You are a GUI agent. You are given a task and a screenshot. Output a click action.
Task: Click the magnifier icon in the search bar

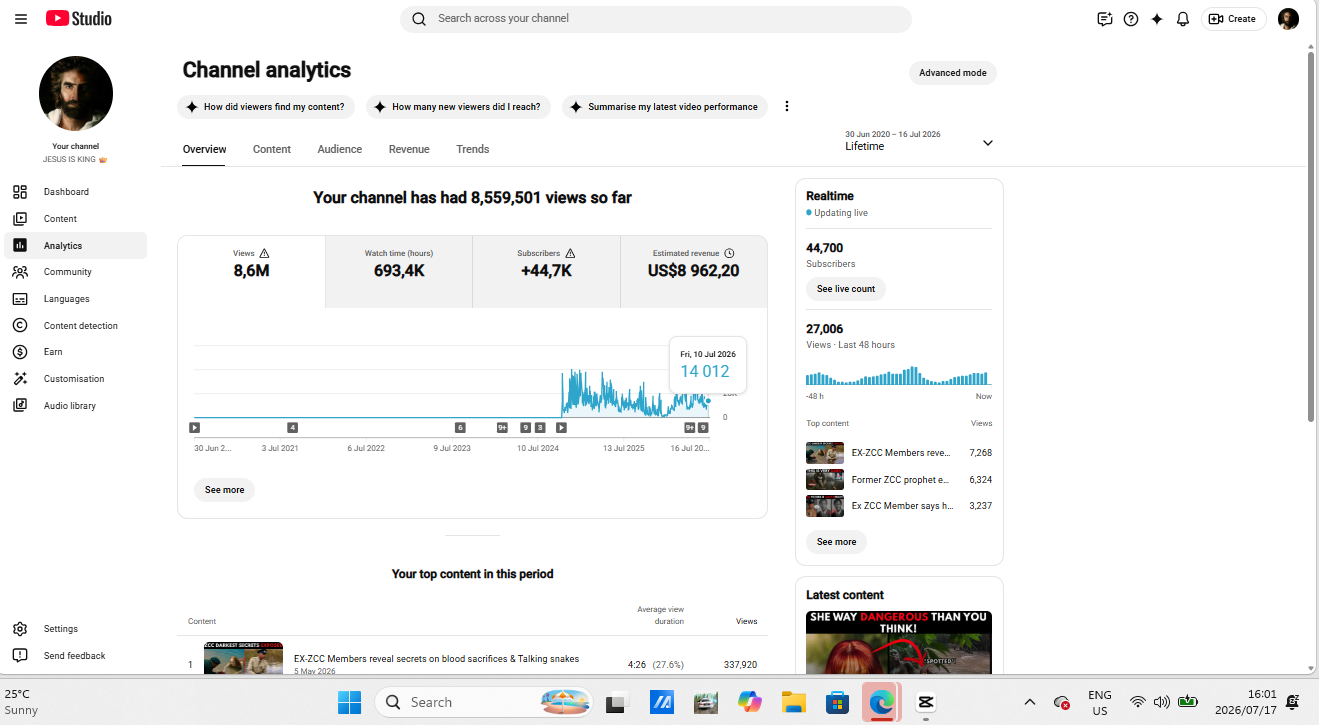tap(419, 19)
